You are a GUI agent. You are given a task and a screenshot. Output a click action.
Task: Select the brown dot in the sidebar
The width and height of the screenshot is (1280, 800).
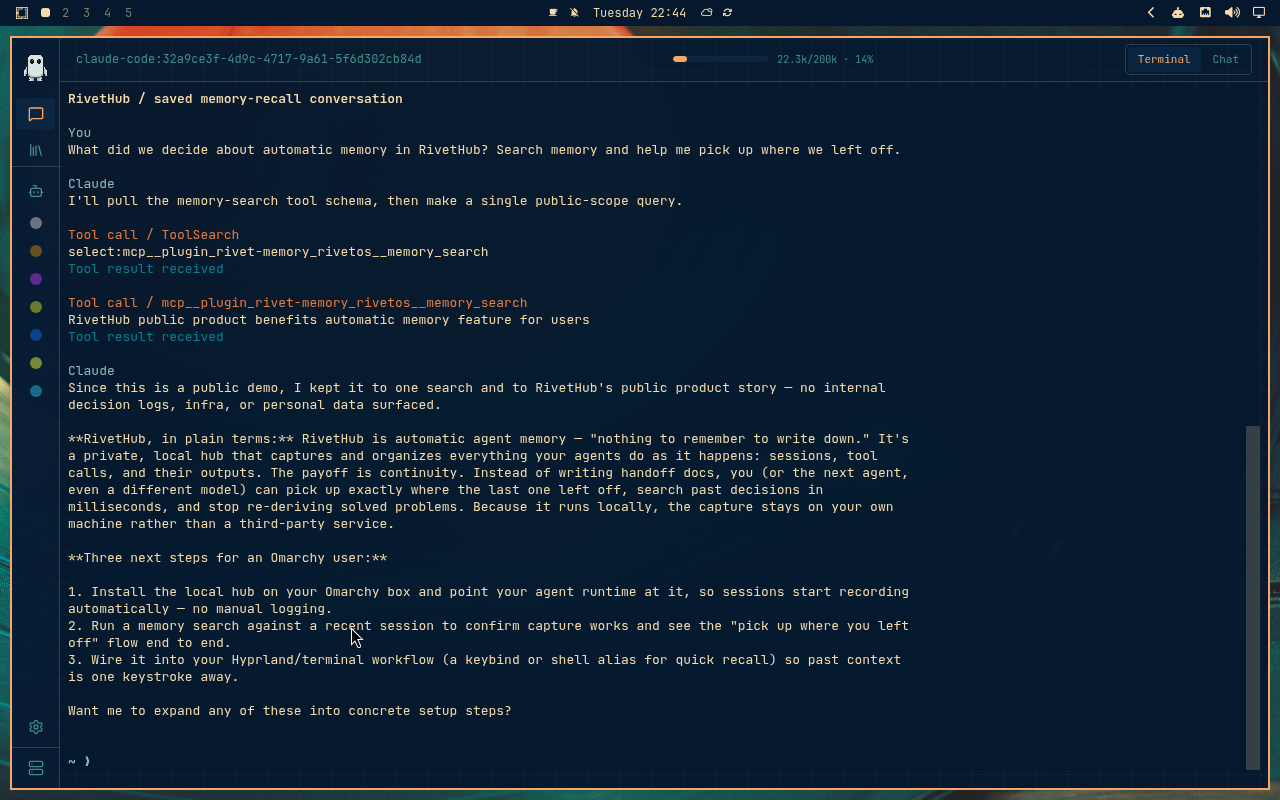point(36,251)
